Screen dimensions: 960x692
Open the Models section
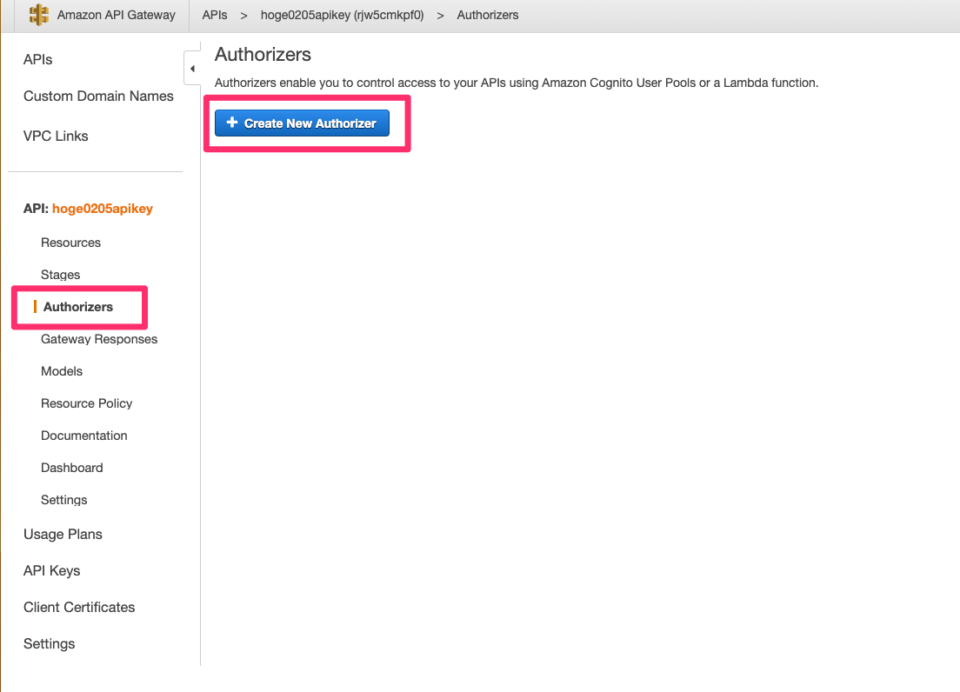pyautogui.click(x=61, y=371)
